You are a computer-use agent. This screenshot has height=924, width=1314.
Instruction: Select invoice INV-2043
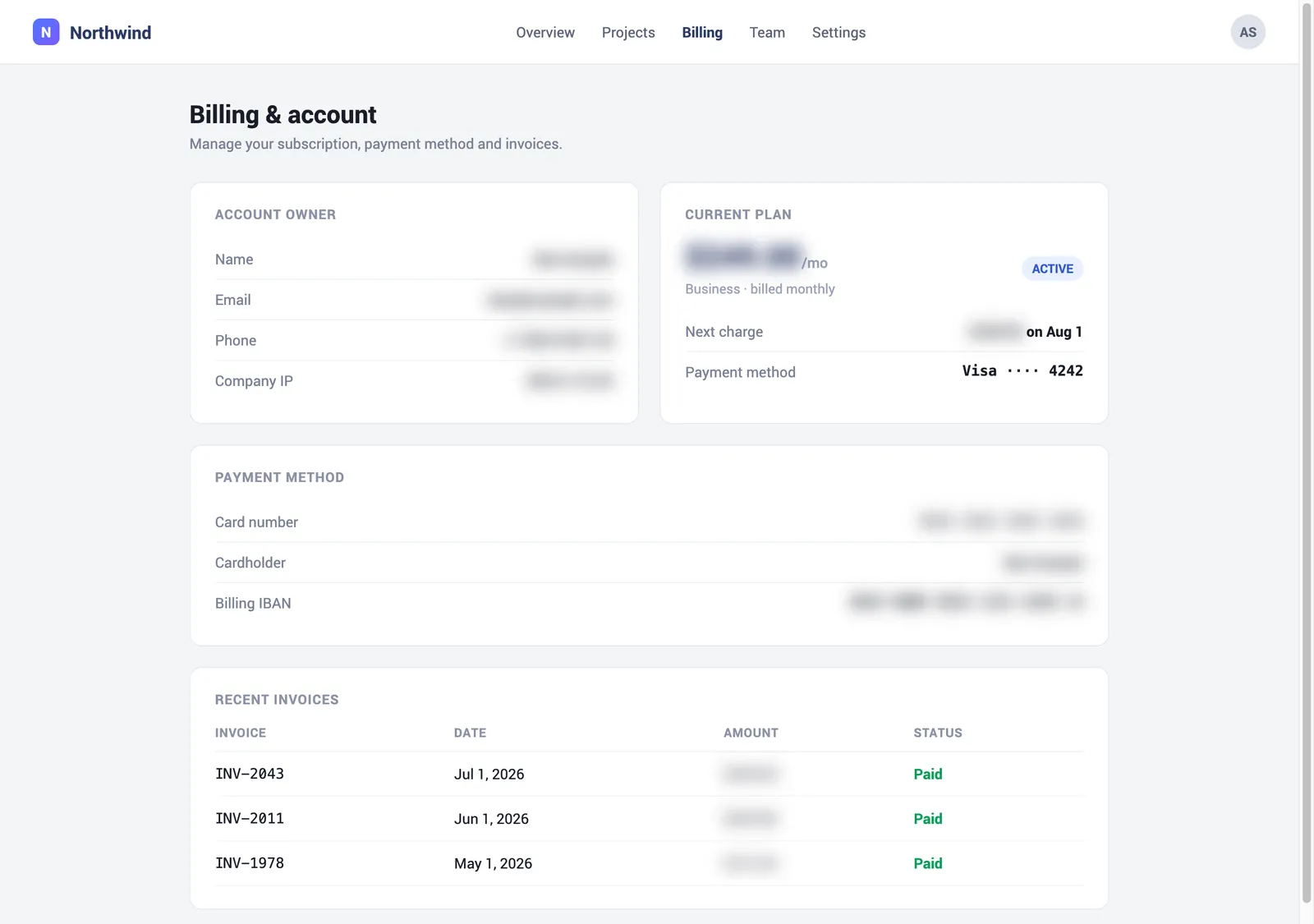(250, 774)
